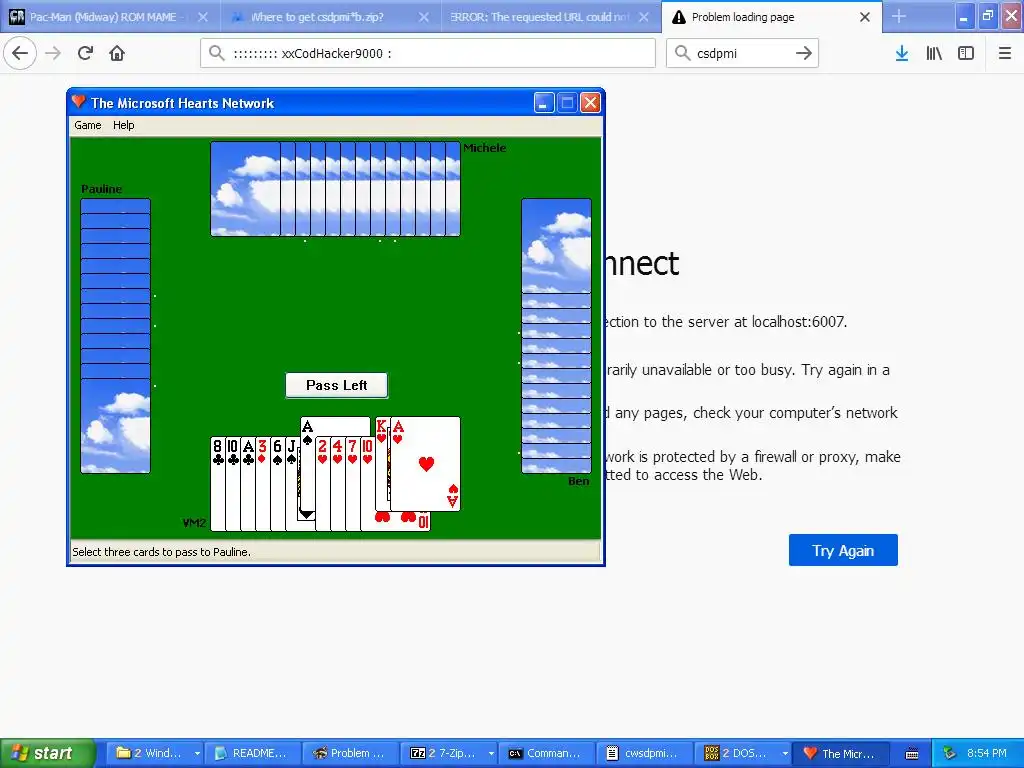1024x768 pixels.
Task: Select the 2 of hearts card
Action: [323, 484]
